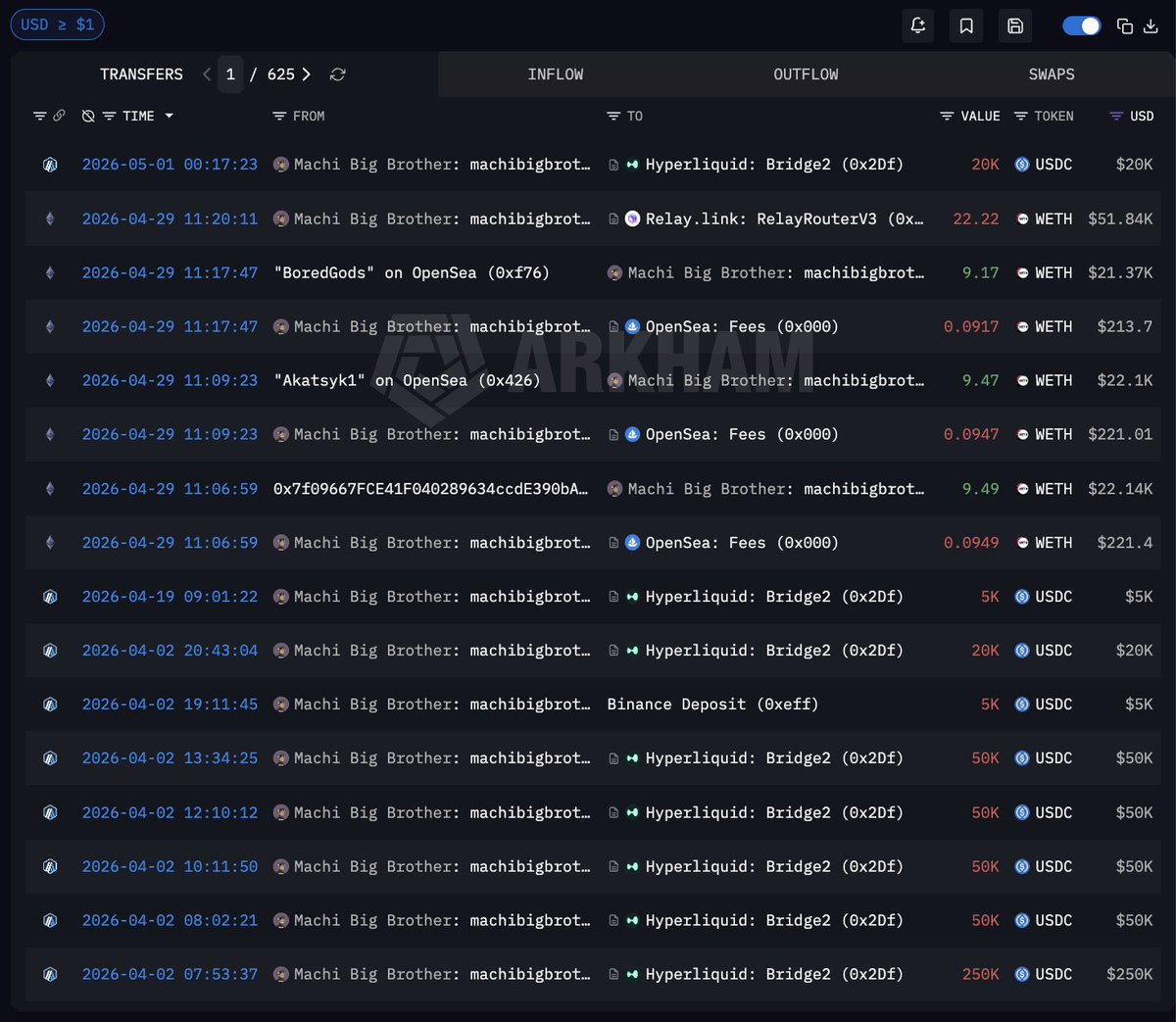Viewport: 1176px width, 1022px height.
Task: Click the 0.0947 value cell
Action: [x=971, y=434]
